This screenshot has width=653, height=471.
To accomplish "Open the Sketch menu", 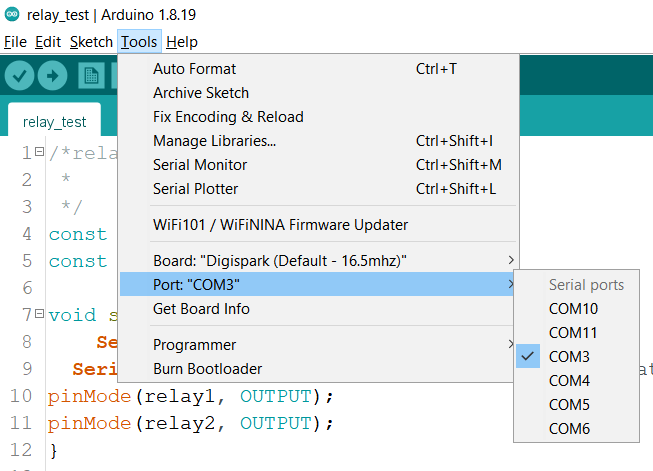I will 92,42.
